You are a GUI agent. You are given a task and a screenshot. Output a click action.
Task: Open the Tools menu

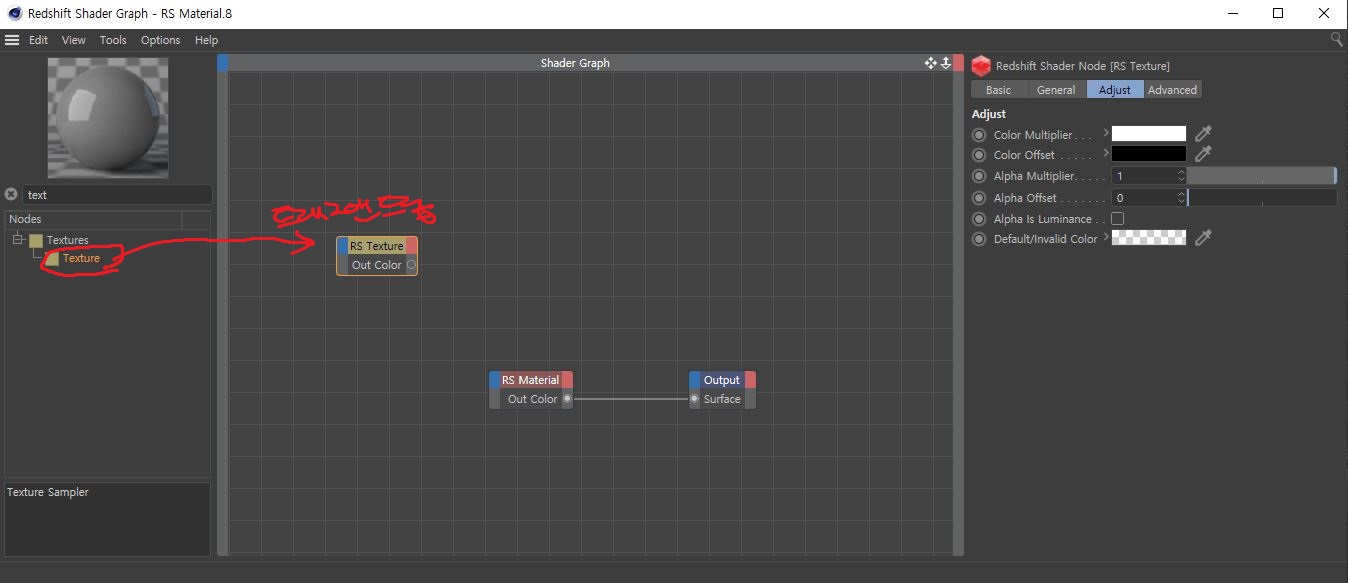pyautogui.click(x=113, y=40)
